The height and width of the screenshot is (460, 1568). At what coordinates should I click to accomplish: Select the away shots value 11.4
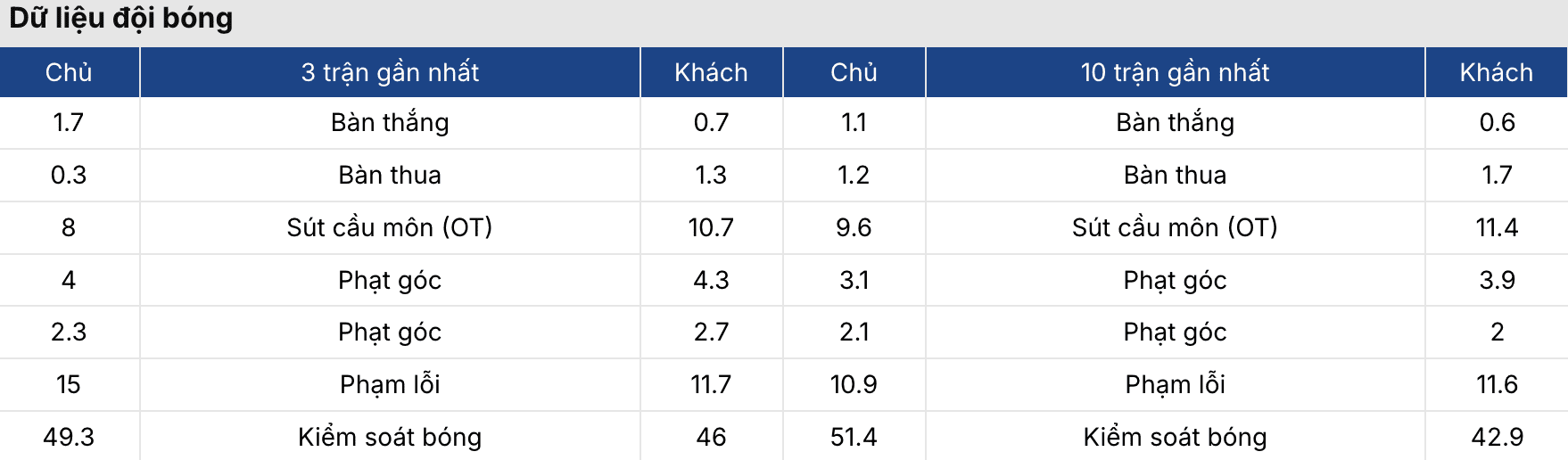1497,227
